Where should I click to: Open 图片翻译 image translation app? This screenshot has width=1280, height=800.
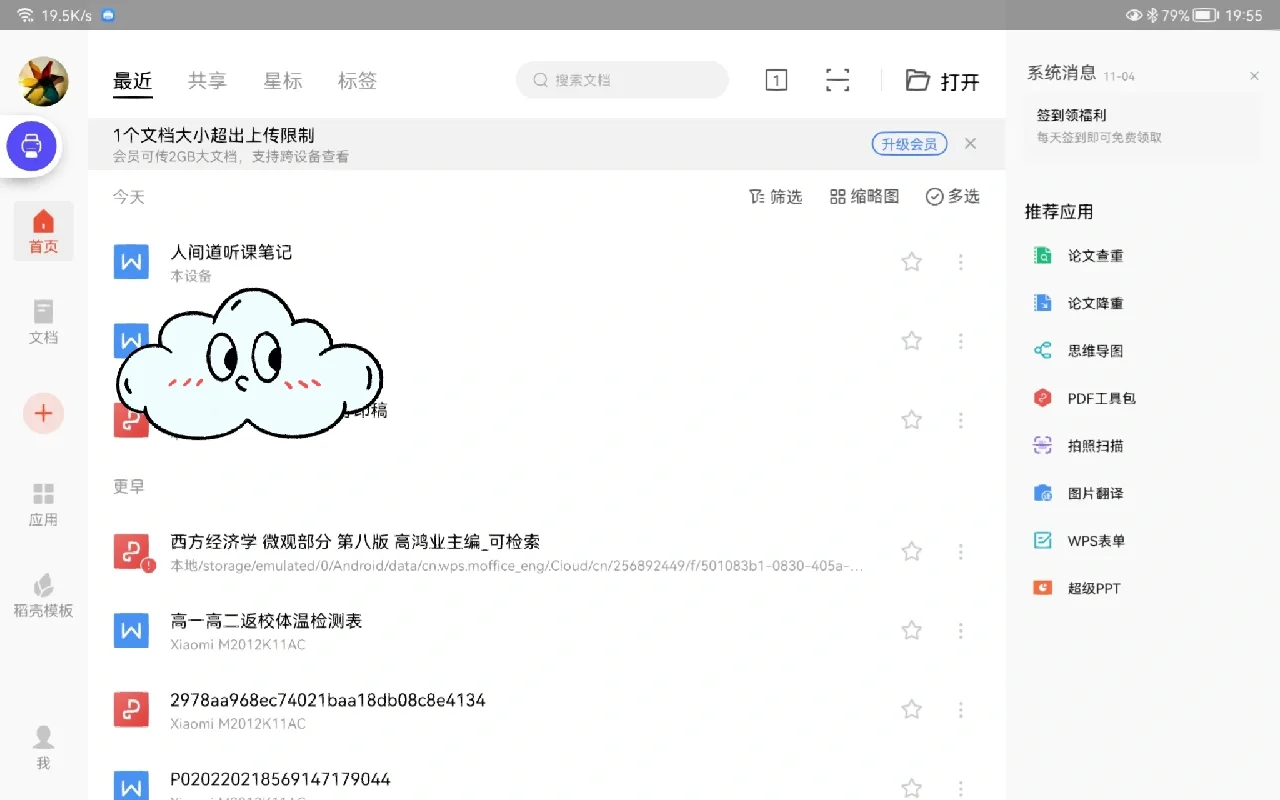[x=1079, y=493]
